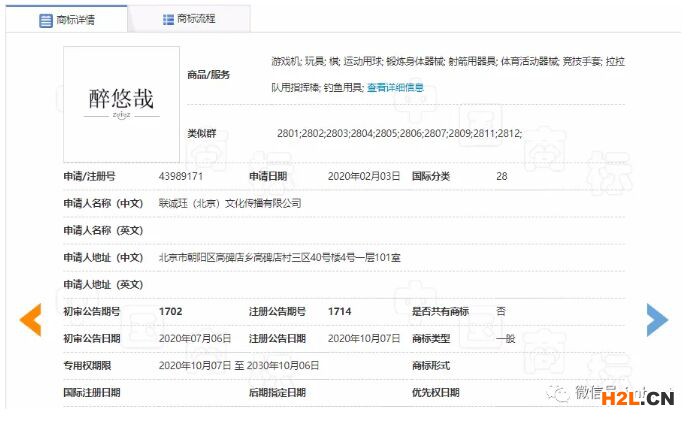Click the H2L.CN logo at the bottom right
The width and height of the screenshot is (688, 421).
(x=637, y=400)
